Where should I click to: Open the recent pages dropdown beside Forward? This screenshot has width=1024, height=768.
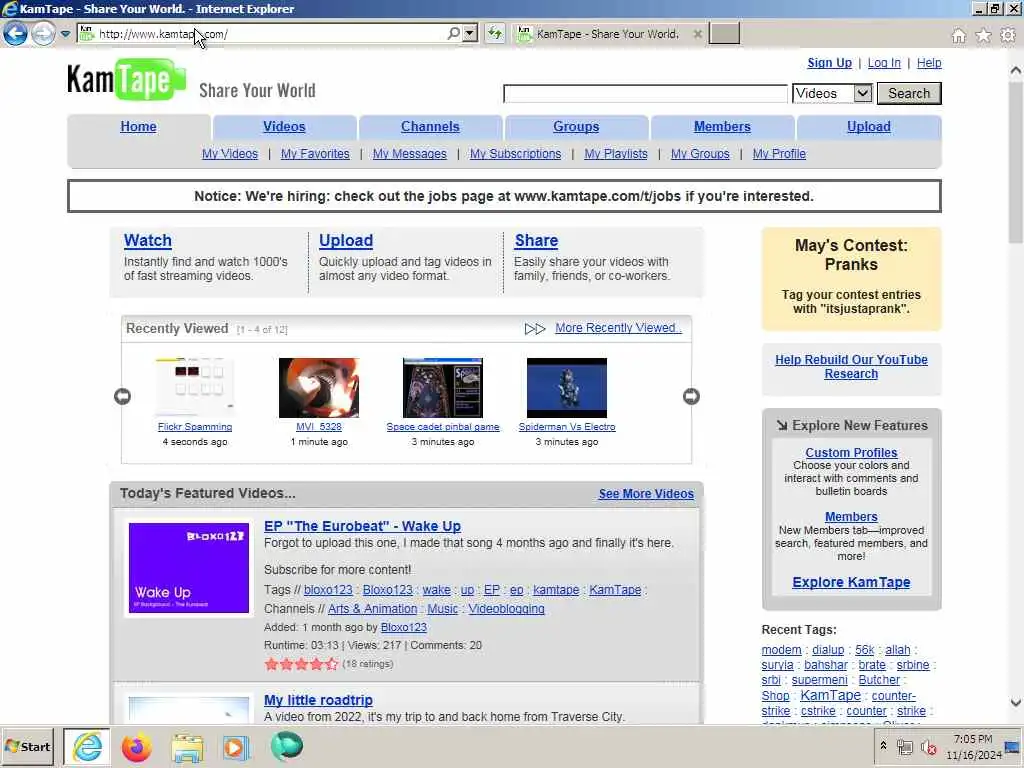[x=65, y=33]
